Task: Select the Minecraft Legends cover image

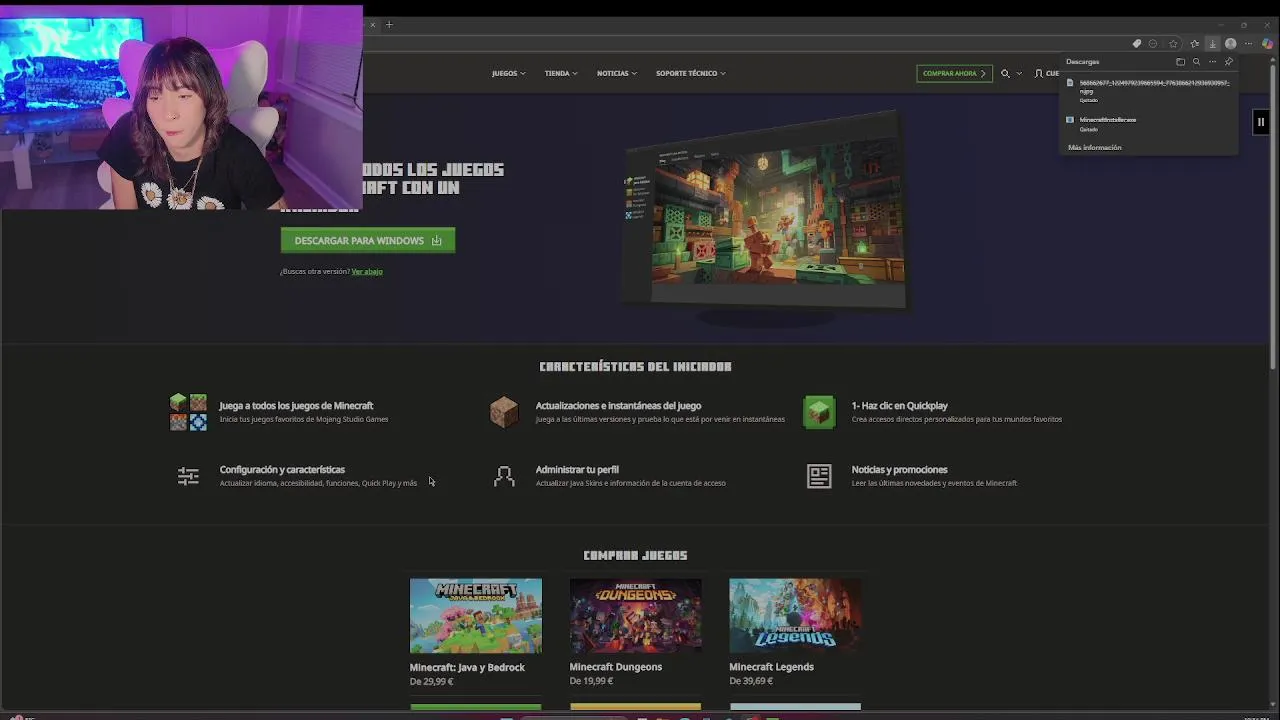Action: pos(795,616)
